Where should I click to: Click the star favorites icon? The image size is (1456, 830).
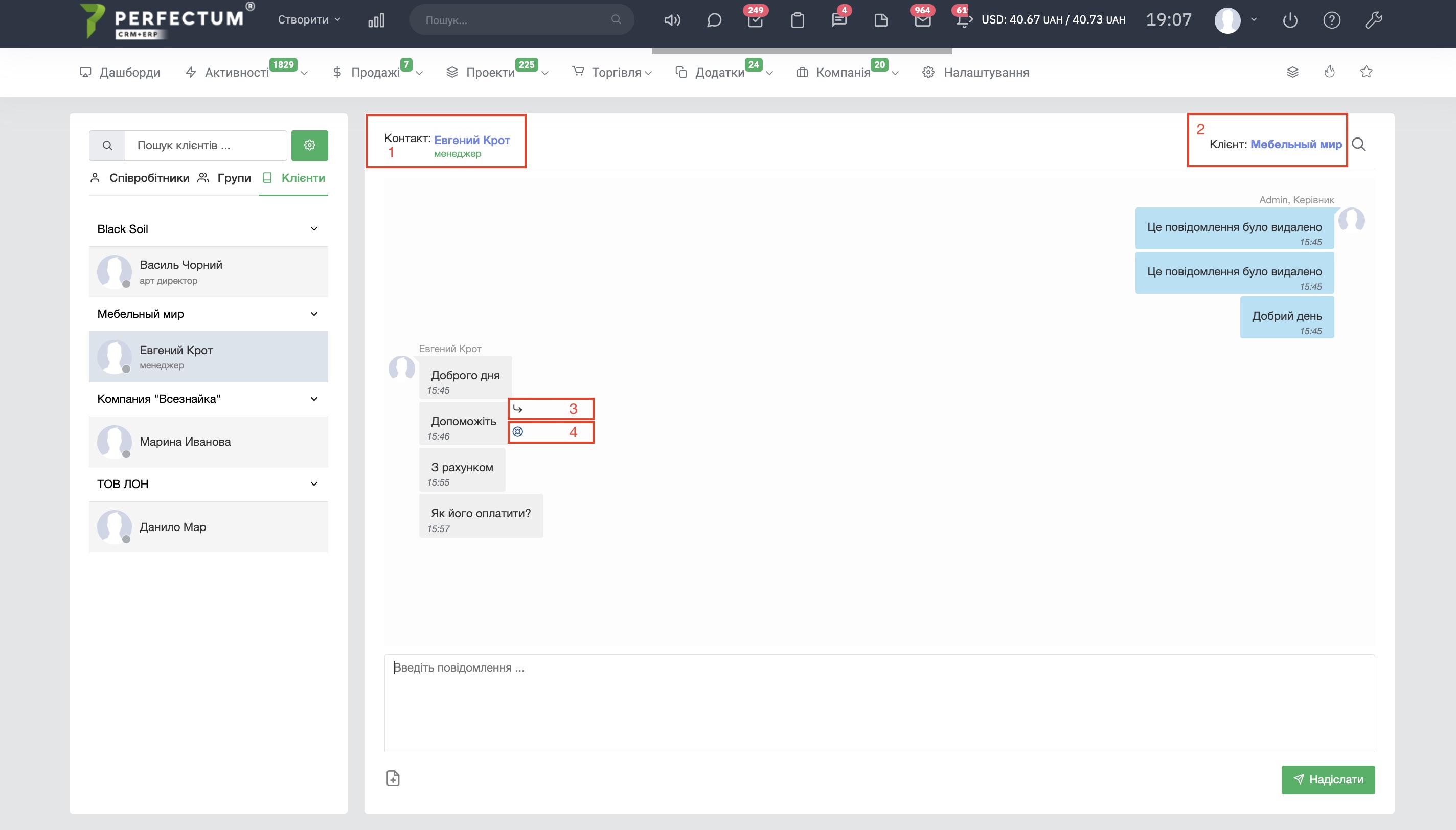(x=1366, y=72)
